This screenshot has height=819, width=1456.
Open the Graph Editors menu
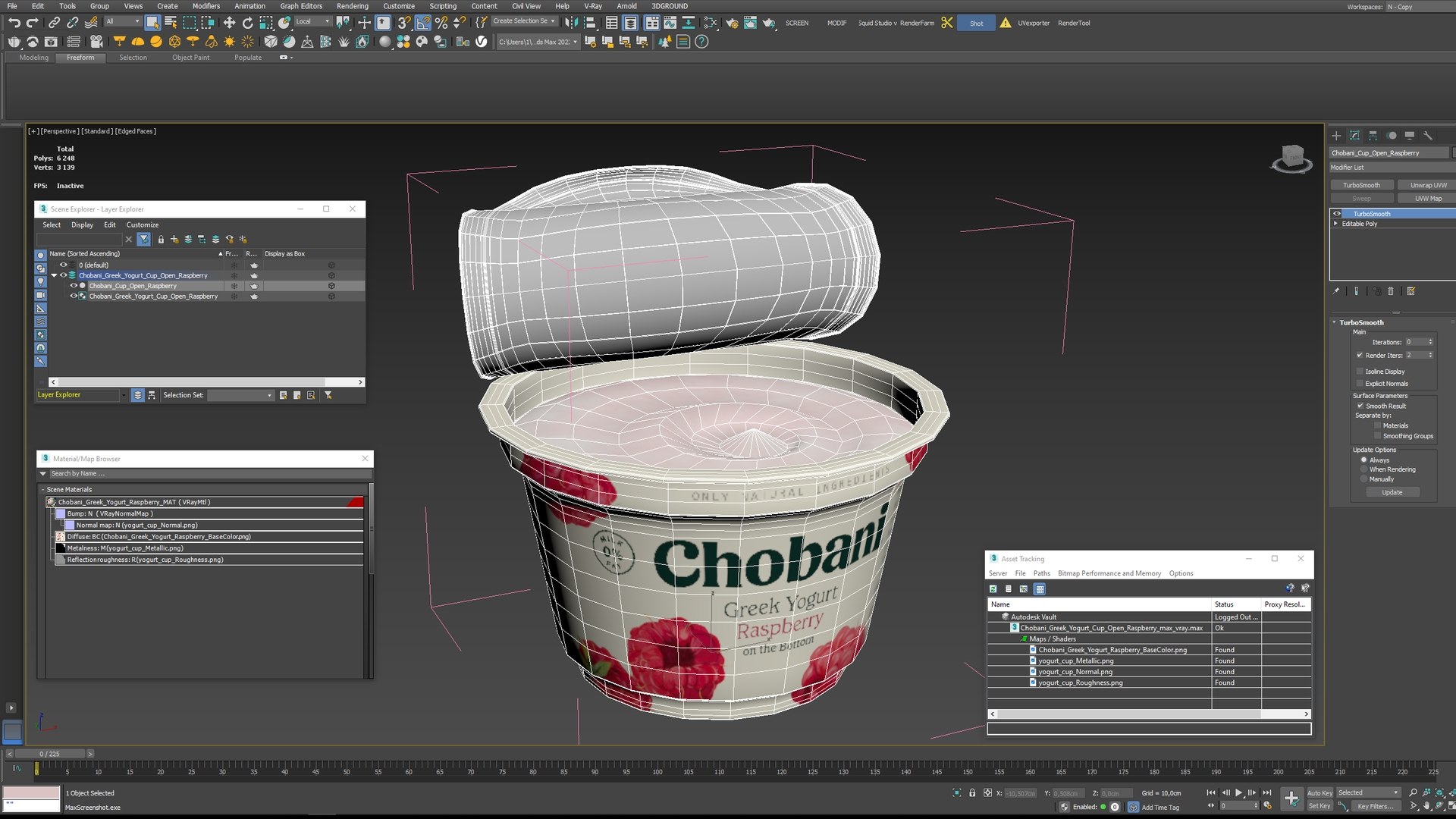[x=301, y=6]
